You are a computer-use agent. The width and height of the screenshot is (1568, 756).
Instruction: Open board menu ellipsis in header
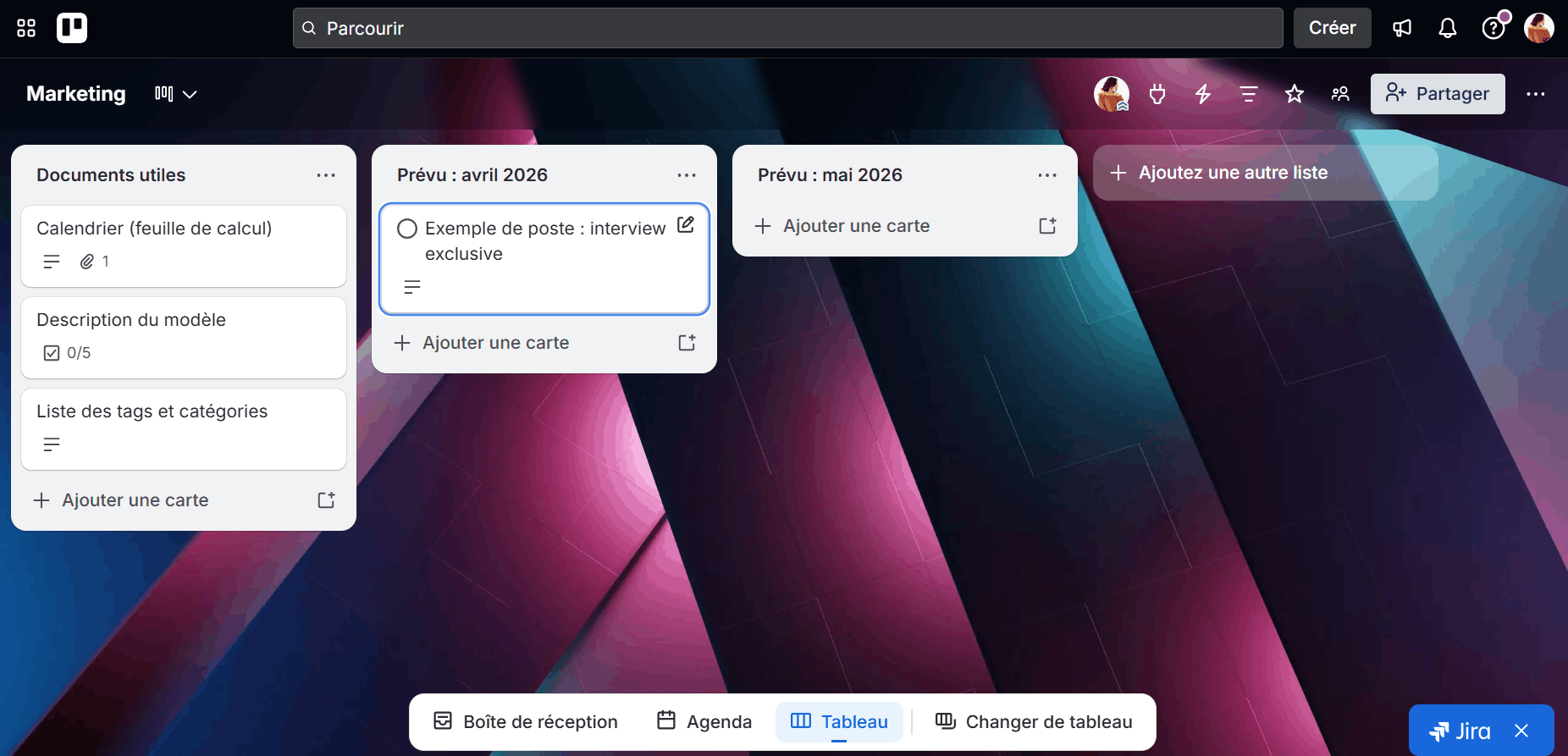(x=1536, y=94)
